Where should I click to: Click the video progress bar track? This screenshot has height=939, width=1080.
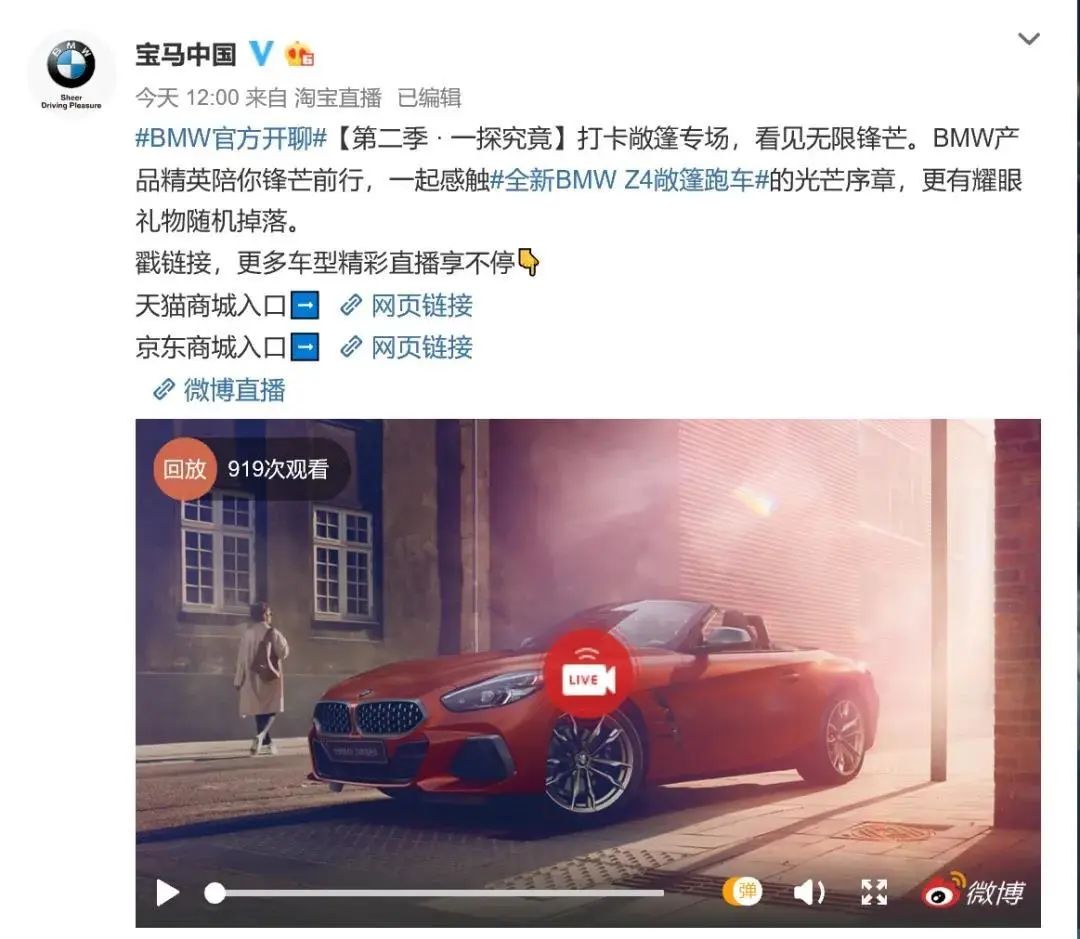click(x=435, y=893)
